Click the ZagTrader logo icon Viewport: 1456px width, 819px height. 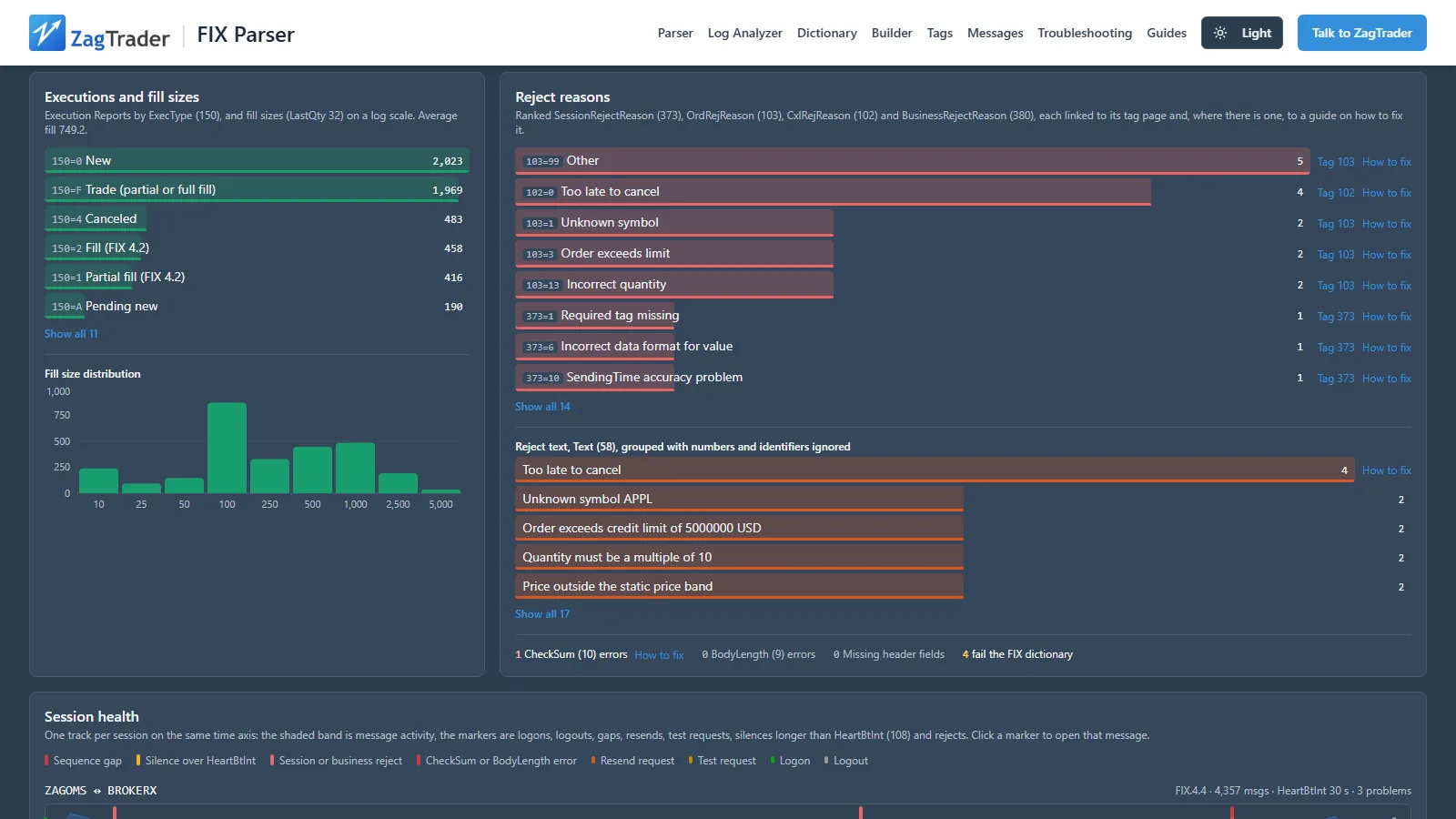click(x=47, y=33)
